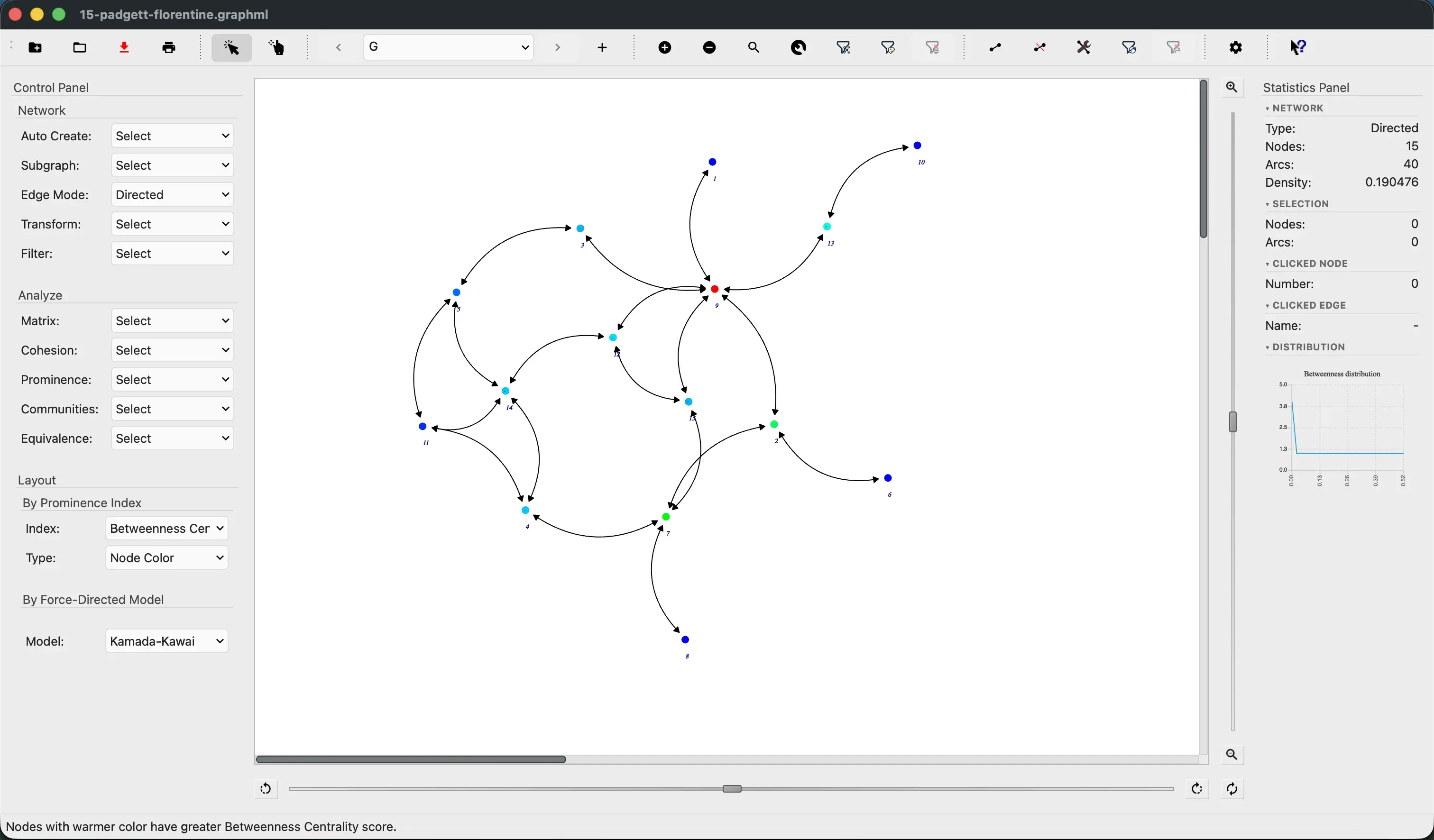Print the network with printer icon
This screenshot has width=1434, height=840.
point(169,48)
